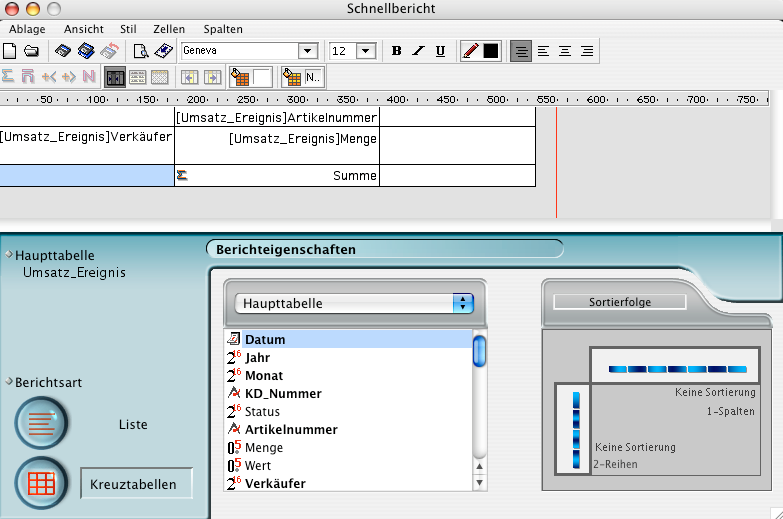Screen dimensions: 783x519
Task: Click the pink N icon in toolbar
Action: coord(89,77)
